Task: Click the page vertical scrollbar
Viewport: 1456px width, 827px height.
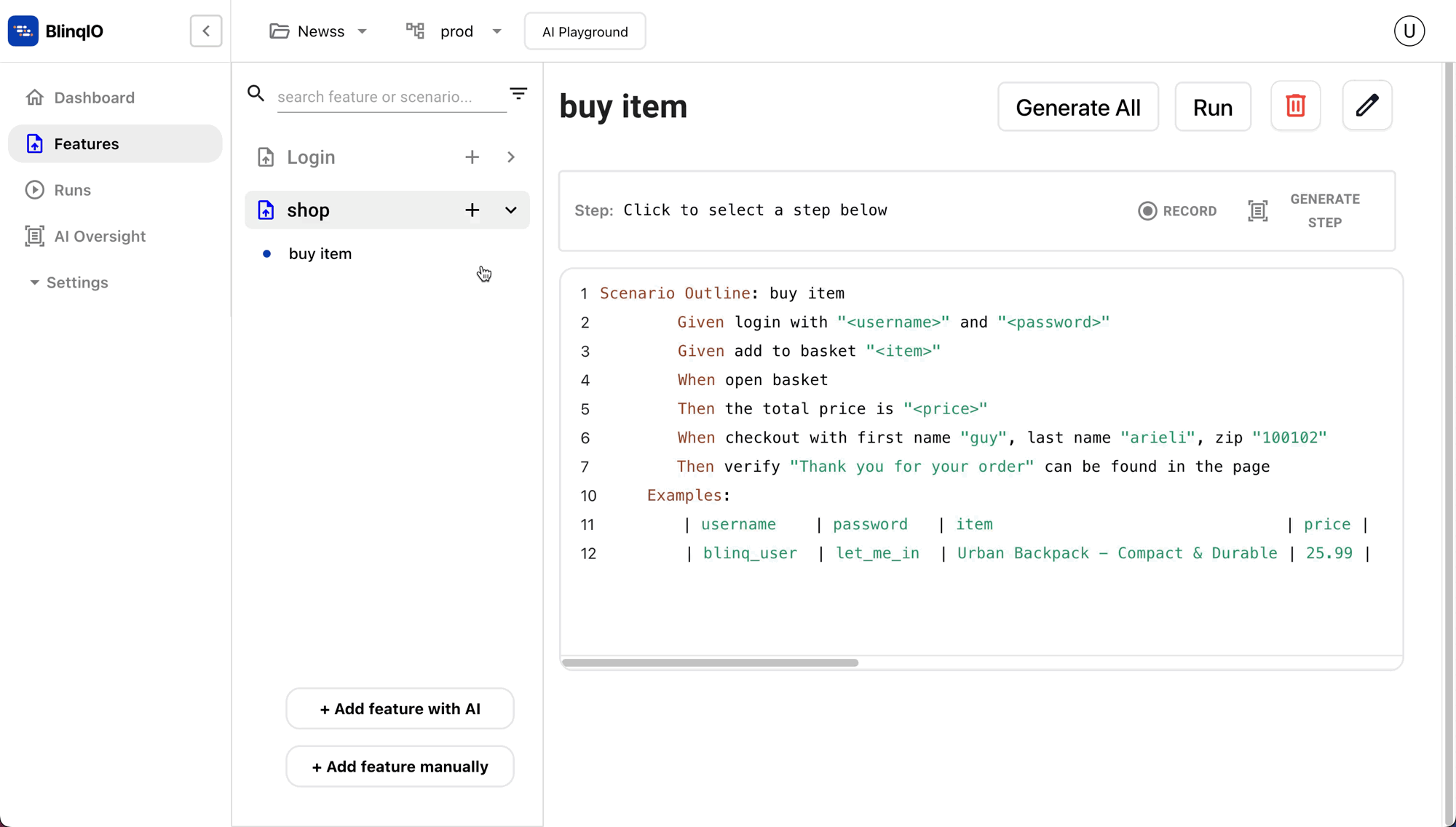Action: 1449,445
